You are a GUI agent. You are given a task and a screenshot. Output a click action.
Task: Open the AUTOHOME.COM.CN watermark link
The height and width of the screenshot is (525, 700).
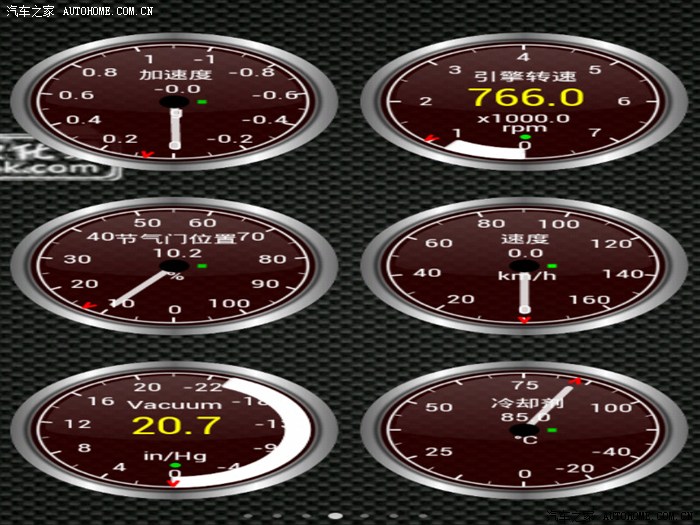[x=107, y=11]
